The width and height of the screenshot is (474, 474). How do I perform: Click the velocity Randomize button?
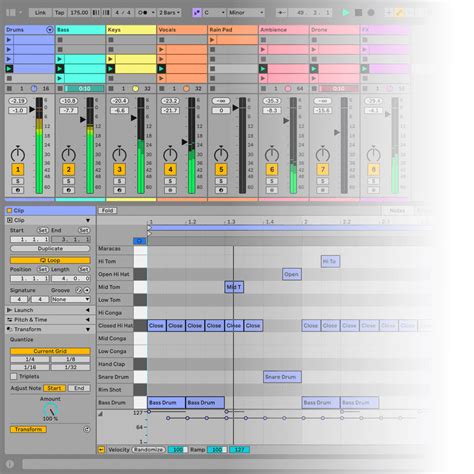pyautogui.click(x=149, y=450)
